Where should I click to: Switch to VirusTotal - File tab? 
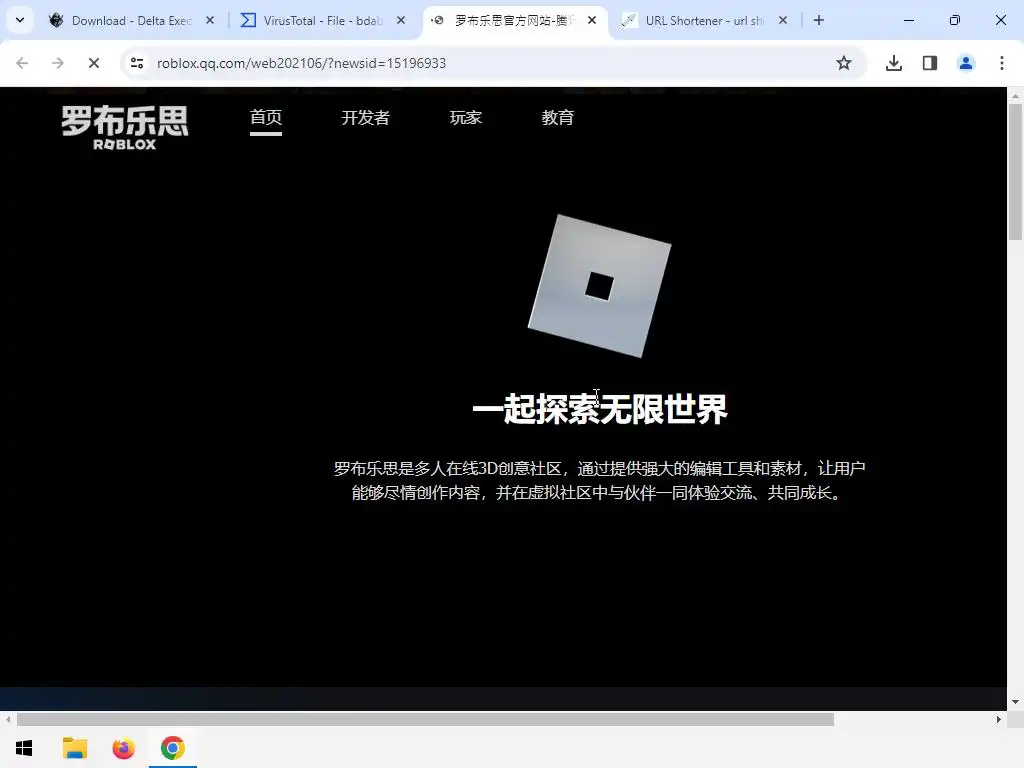(x=323, y=20)
